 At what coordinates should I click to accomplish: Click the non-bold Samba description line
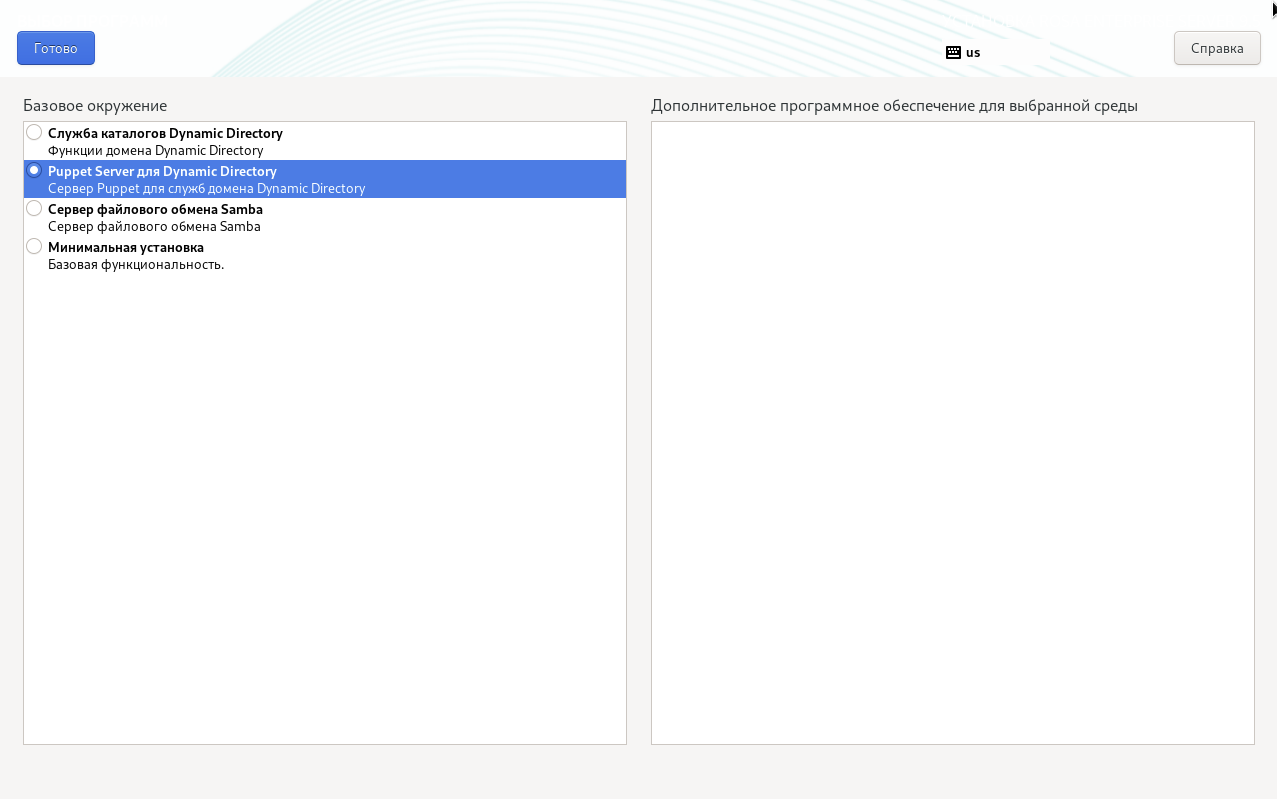pos(154,226)
